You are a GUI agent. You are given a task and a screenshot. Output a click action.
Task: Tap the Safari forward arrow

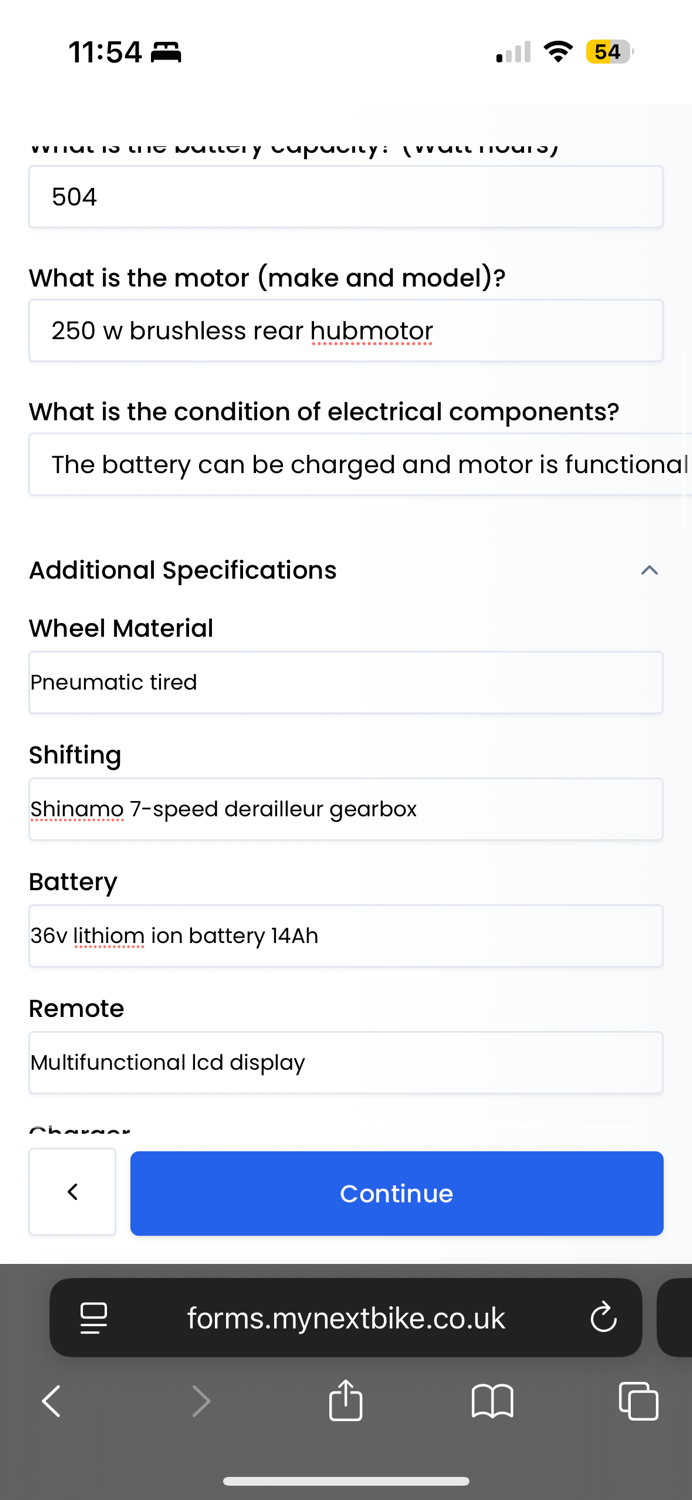(201, 1401)
